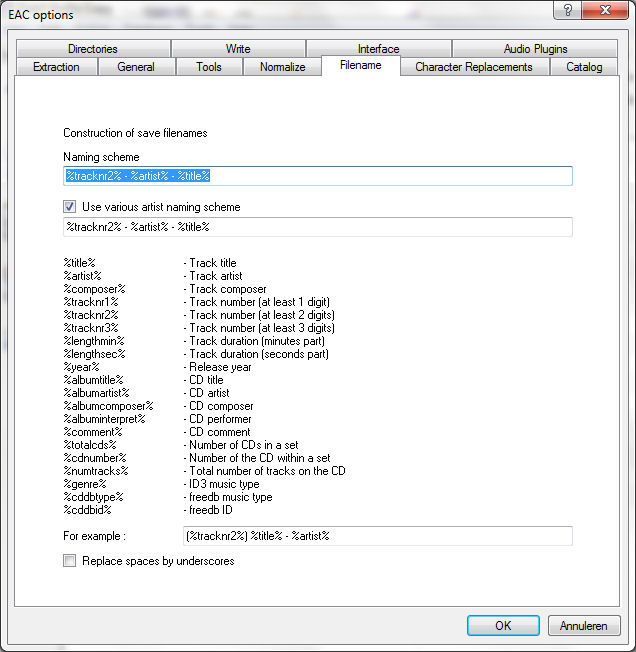Confirm settings with the OK button
Screen dimensions: 636x652
click(x=503, y=625)
